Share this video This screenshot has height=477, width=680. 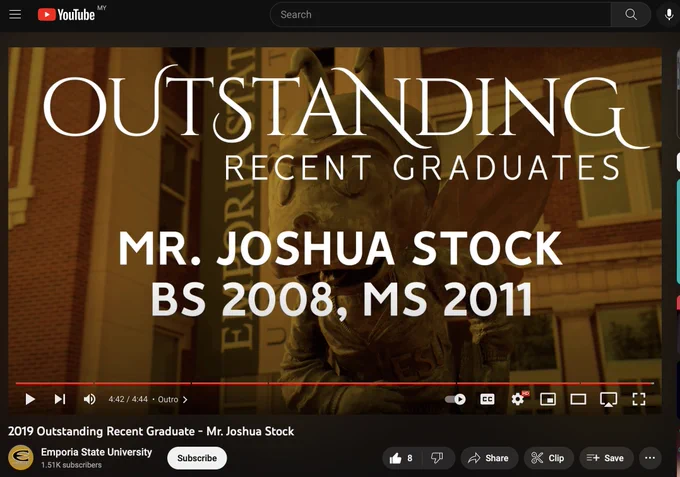(489, 458)
